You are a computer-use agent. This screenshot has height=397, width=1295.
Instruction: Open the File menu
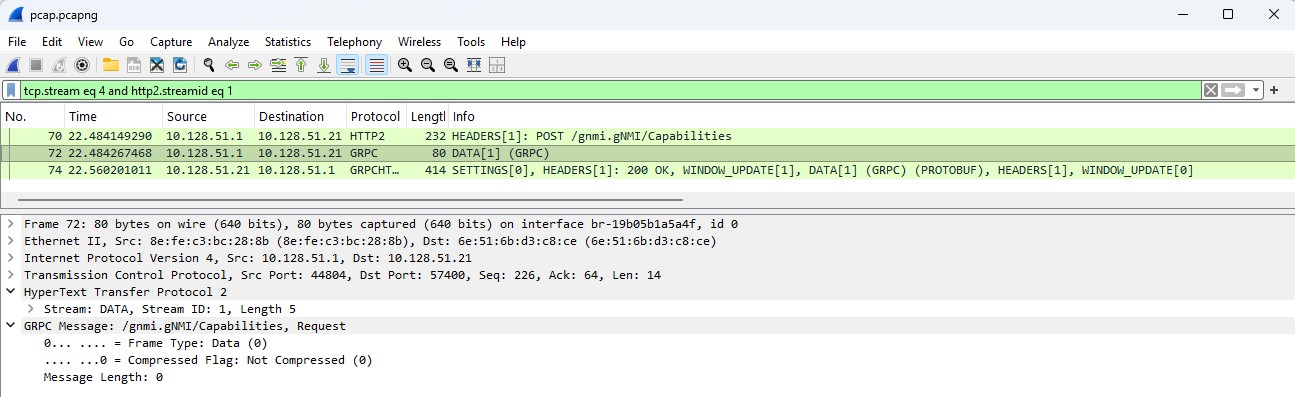[x=17, y=42]
